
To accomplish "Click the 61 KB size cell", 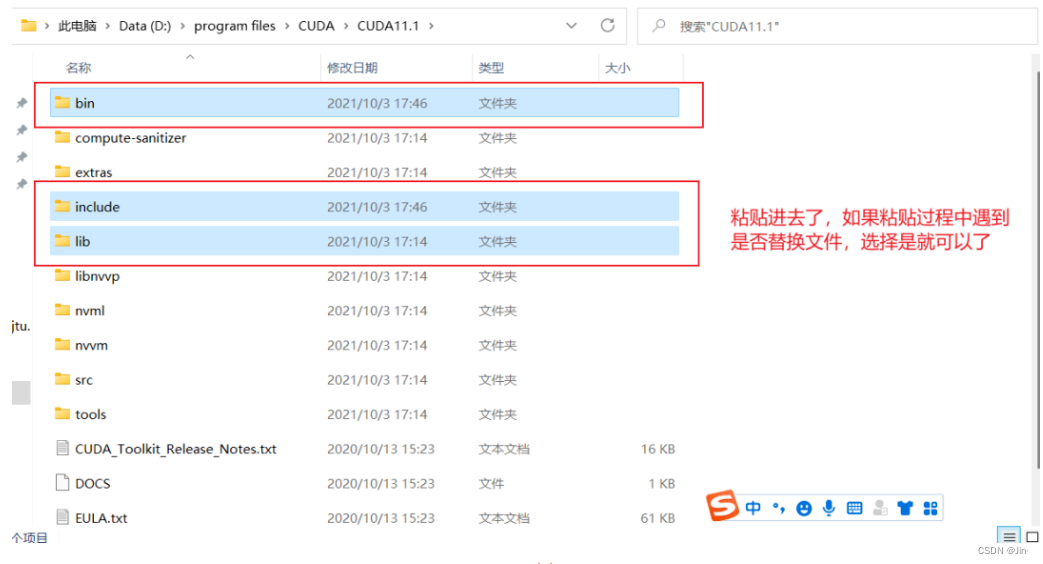I will click(x=658, y=518).
